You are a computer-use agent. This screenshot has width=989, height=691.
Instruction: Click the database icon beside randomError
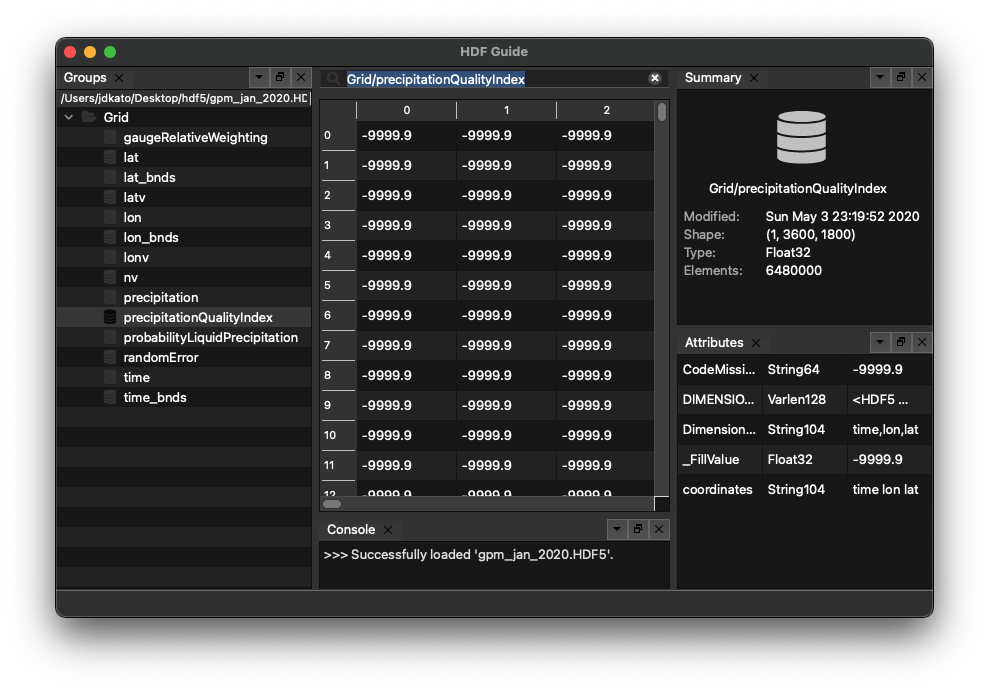pyautogui.click(x=110, y=357)
